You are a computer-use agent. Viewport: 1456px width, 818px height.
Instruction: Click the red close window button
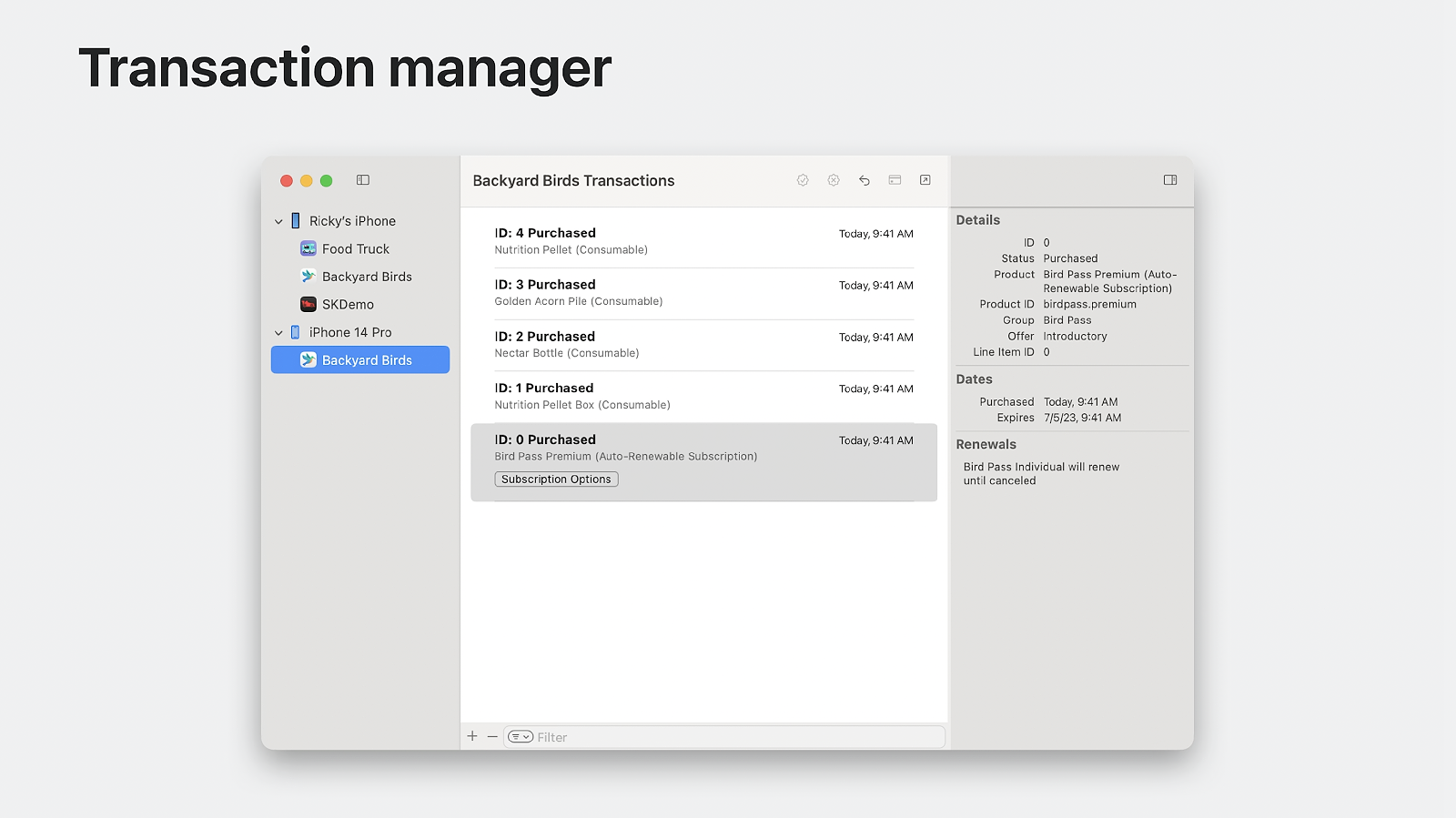(x=287, y=181)
